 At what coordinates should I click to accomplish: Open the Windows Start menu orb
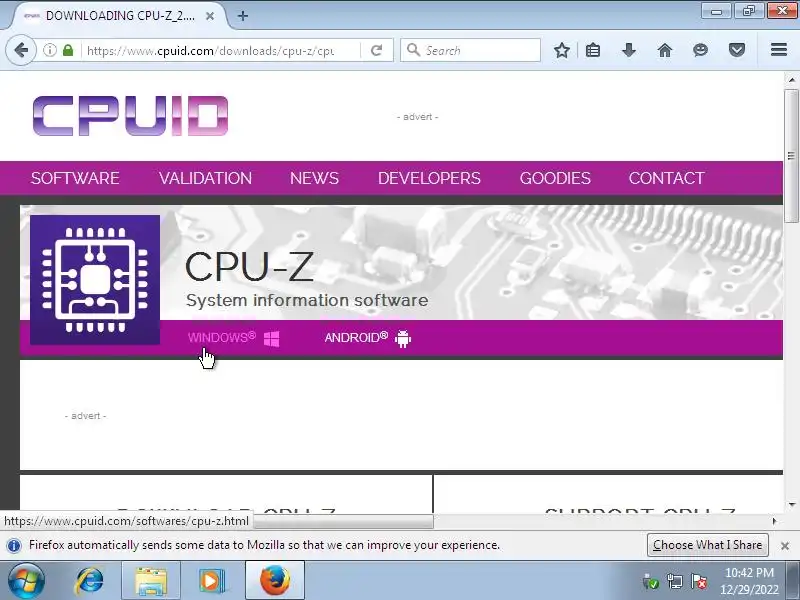coord(26,581)
